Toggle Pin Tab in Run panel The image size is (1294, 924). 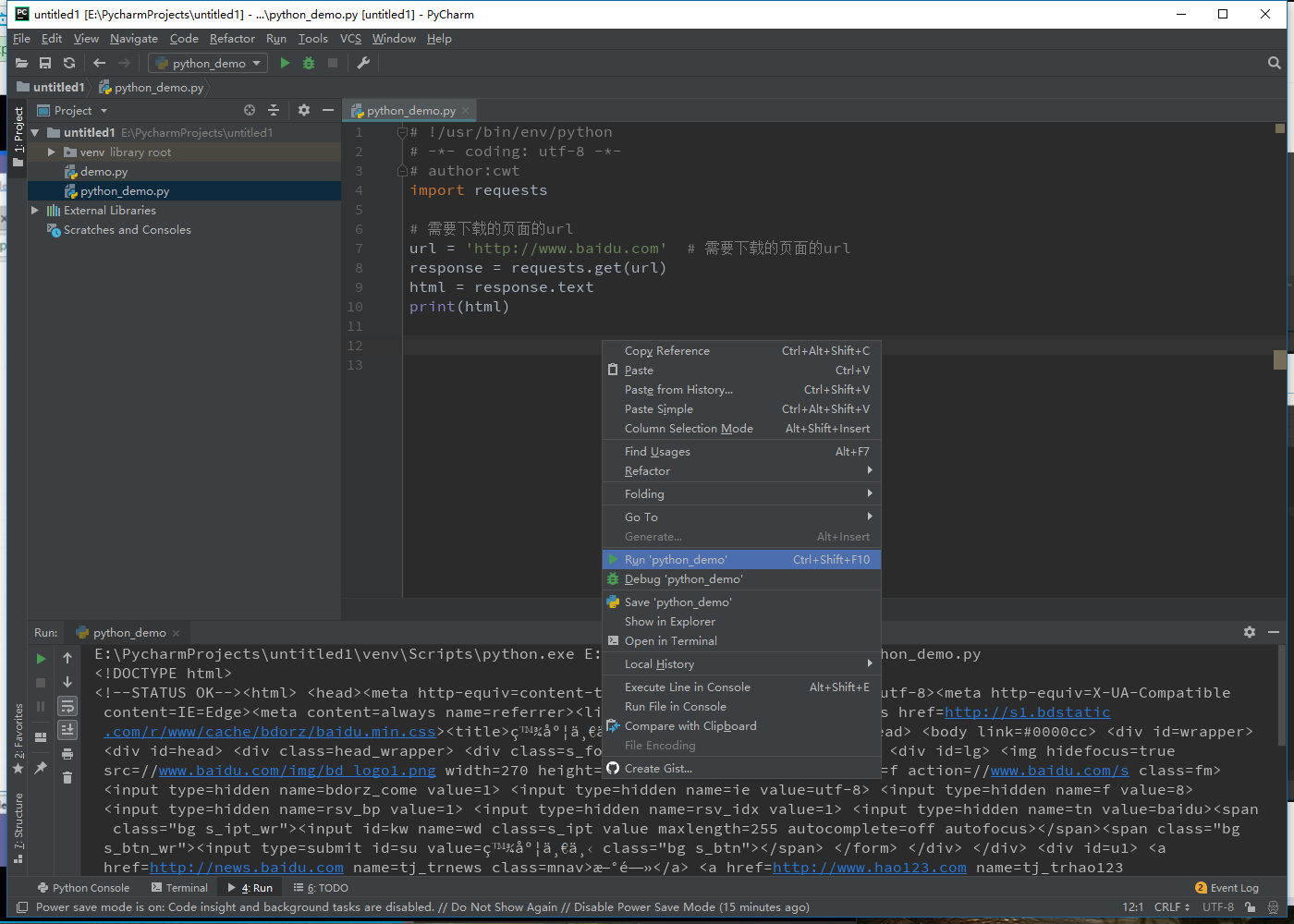click(x=41, y=768)
